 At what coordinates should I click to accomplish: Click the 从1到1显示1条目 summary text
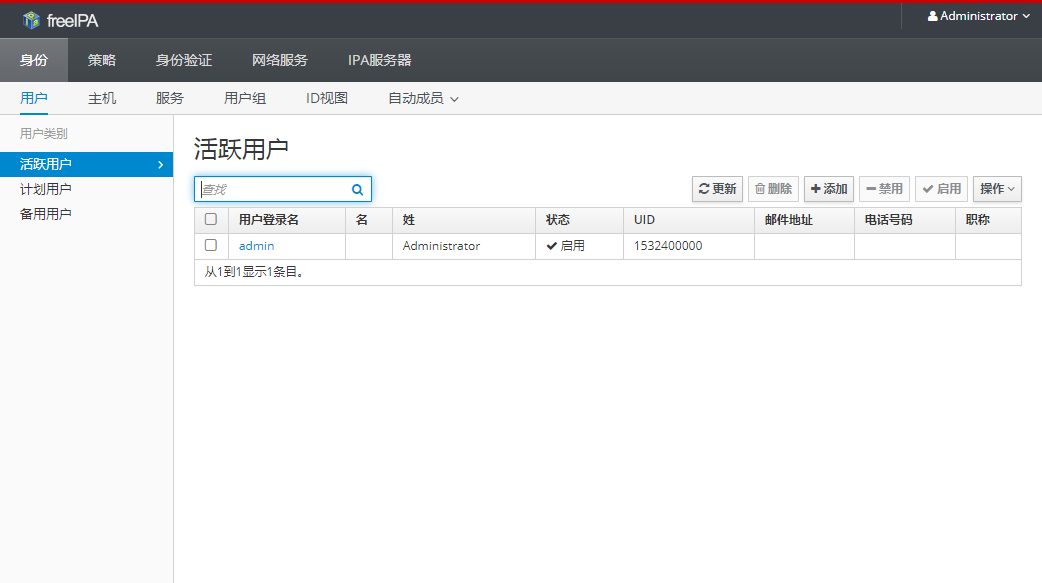click(256, 272)
